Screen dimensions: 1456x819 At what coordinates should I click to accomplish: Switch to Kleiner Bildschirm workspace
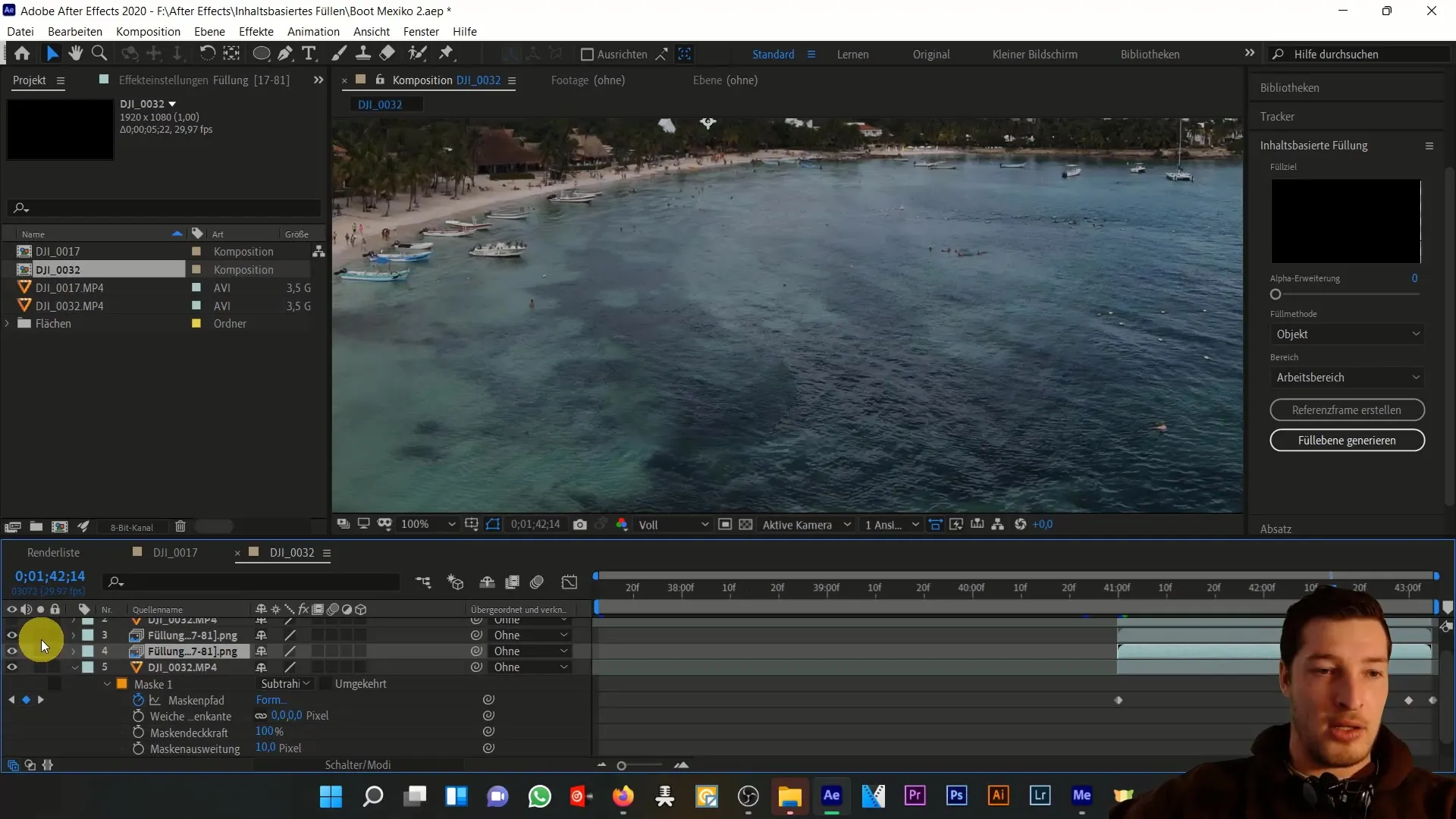1034,55
